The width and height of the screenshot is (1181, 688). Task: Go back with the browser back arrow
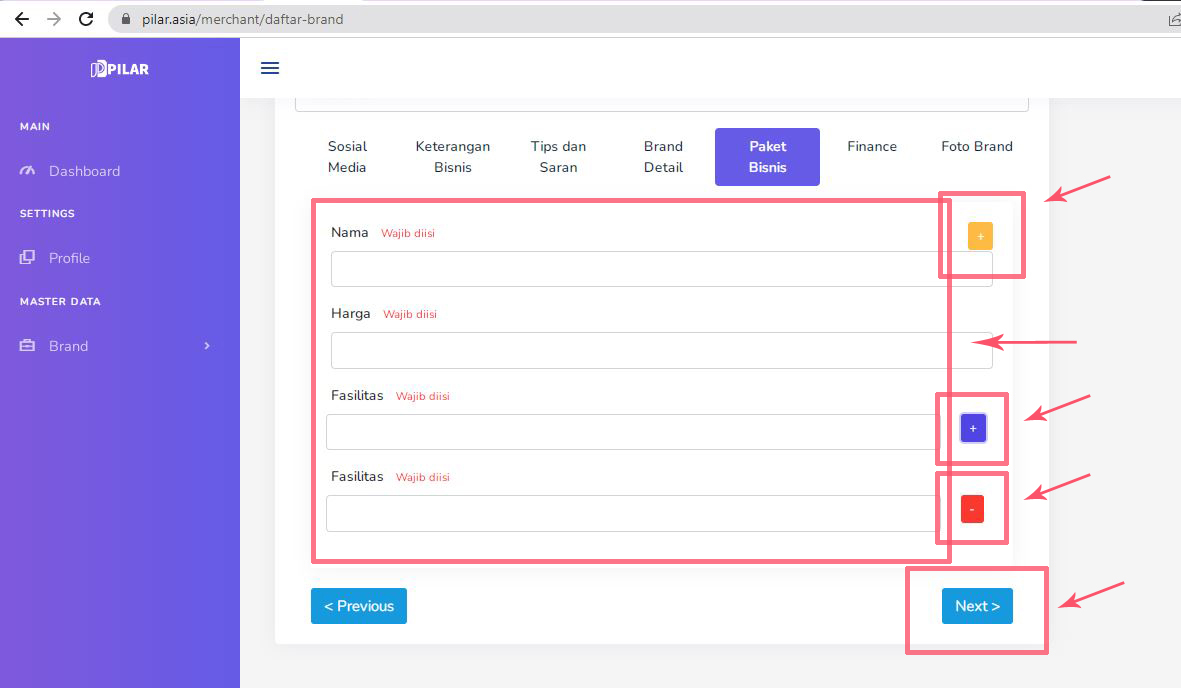22,19
